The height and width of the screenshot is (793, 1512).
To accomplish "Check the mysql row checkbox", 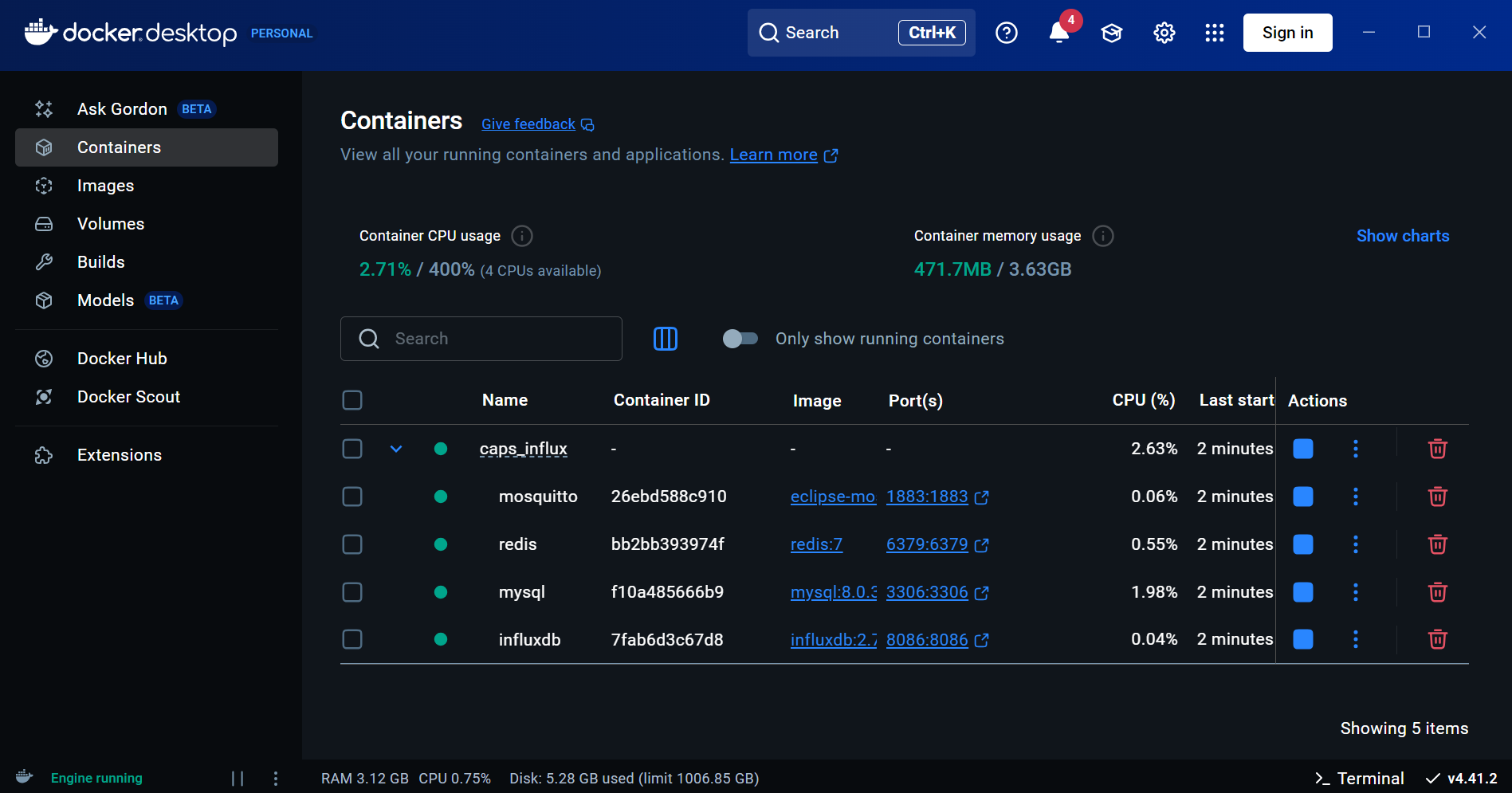I will point(352,592).
